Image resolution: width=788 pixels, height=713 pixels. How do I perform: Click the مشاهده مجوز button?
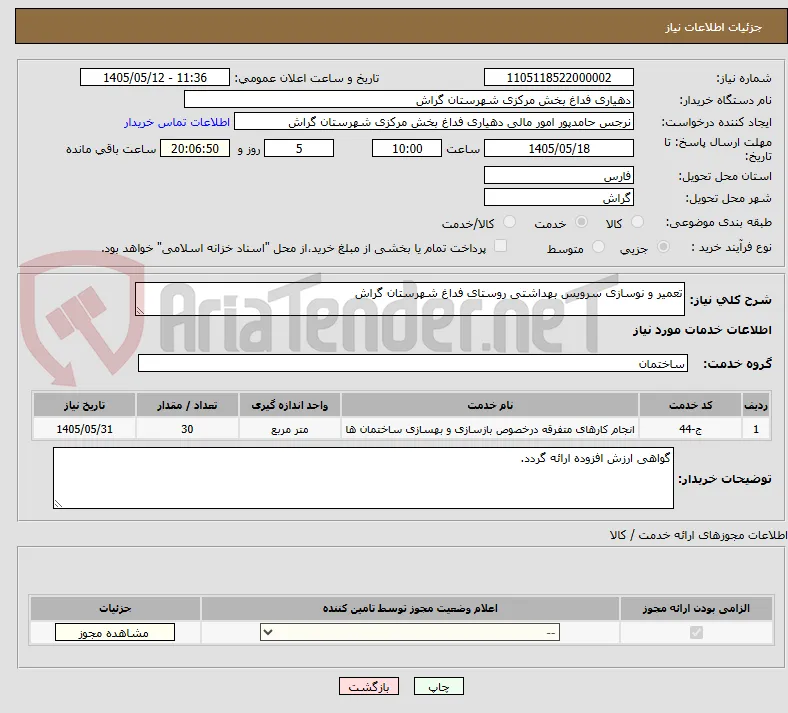[x=115, y=633]
